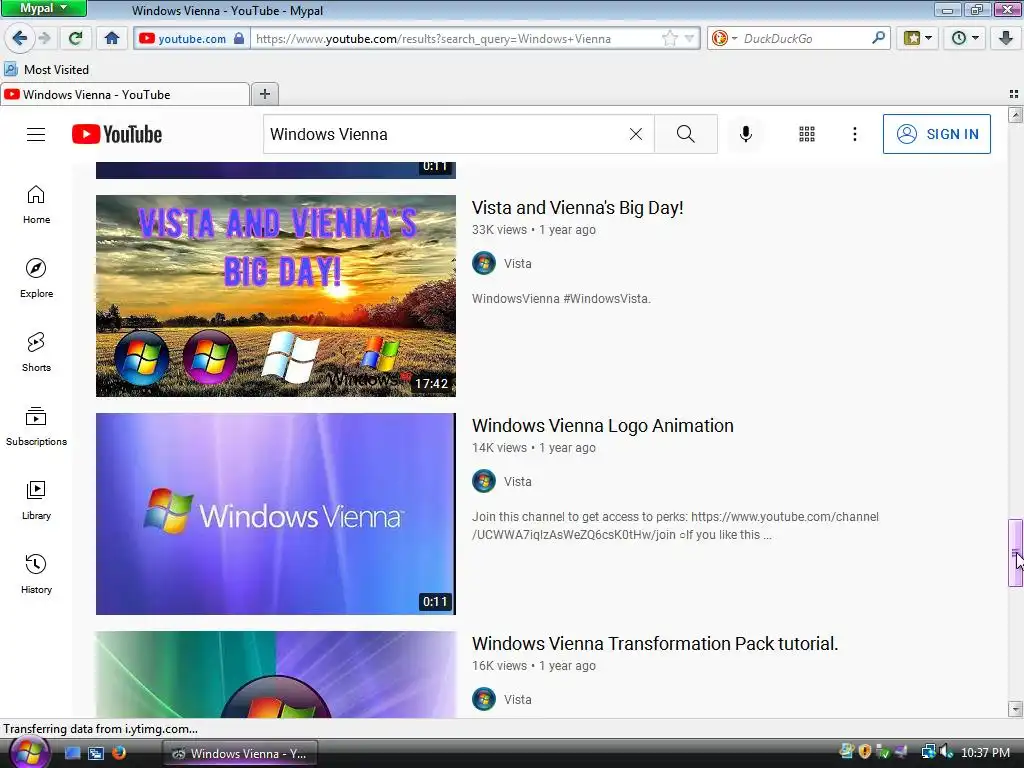Clear the YouTube search text with X
Image resolution: width=1024 pixels, height=768 pixels.
pos(635,134)
